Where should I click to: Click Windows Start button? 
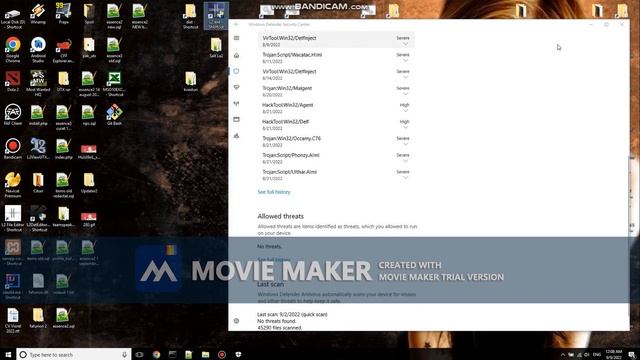pyautogui.click(x=8, y=355)
